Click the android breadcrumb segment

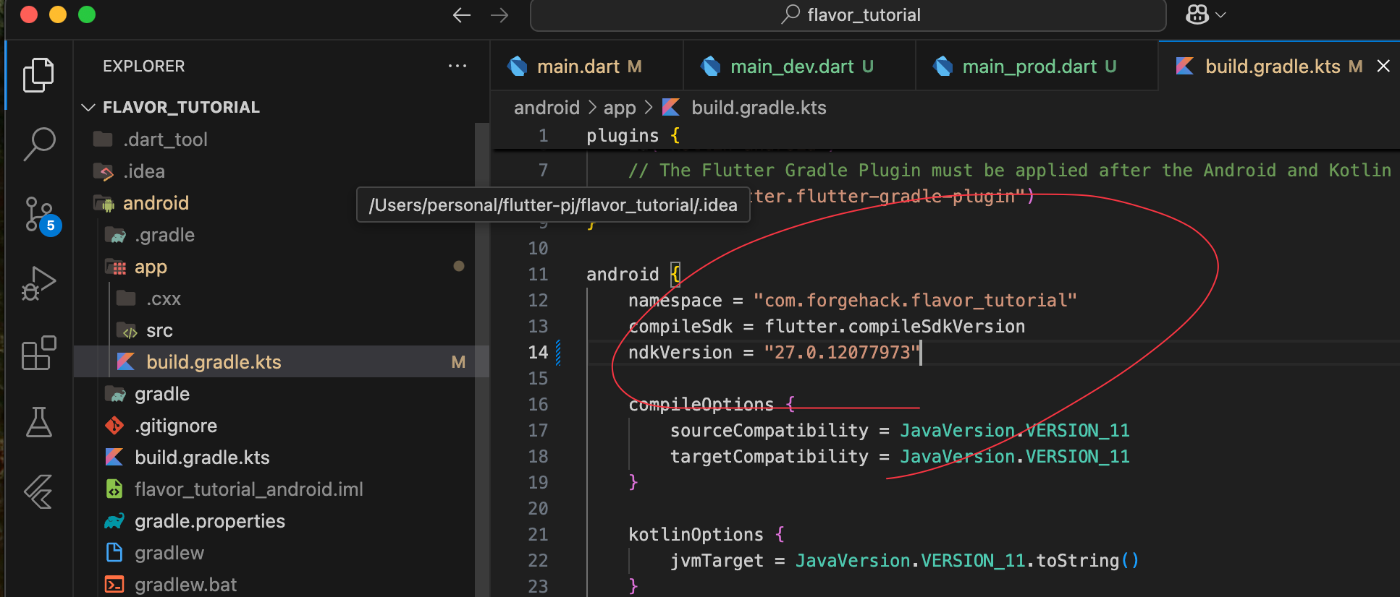(547, 107)
